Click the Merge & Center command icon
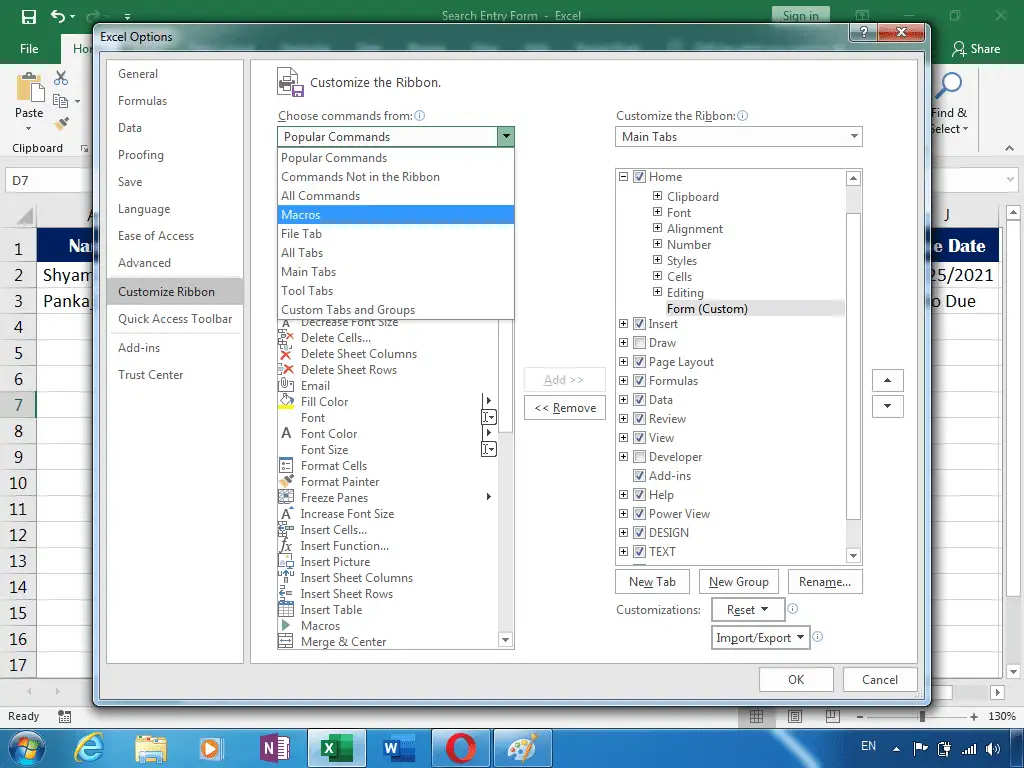 (285, 641)
